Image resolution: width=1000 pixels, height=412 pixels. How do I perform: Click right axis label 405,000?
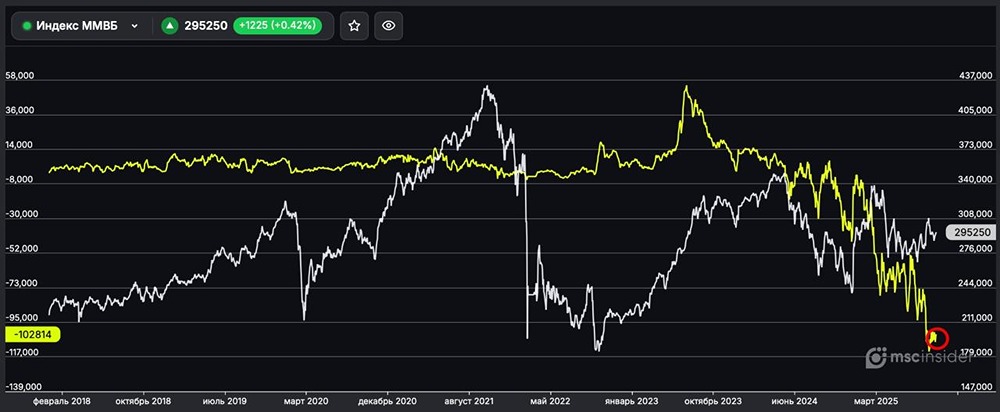tap(976, 111)
